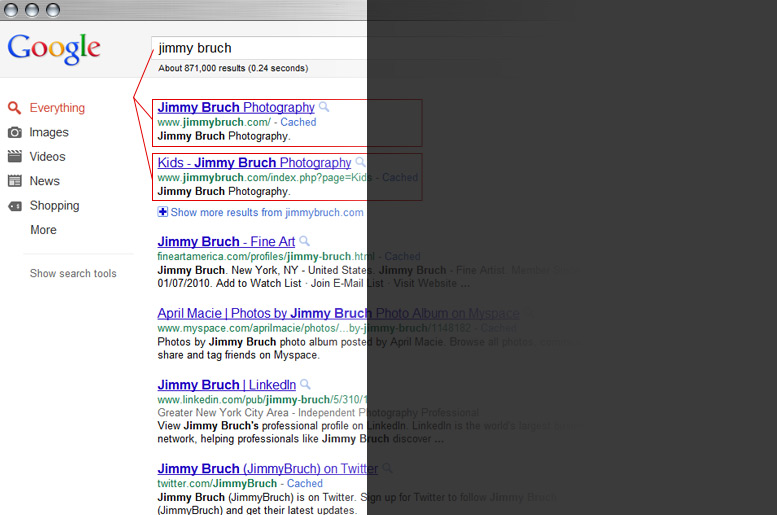The image size is (777, 515).
Task: Preview the Jimmy Bruch - Fine Art magnifier
Action: (x=305, y=241)
